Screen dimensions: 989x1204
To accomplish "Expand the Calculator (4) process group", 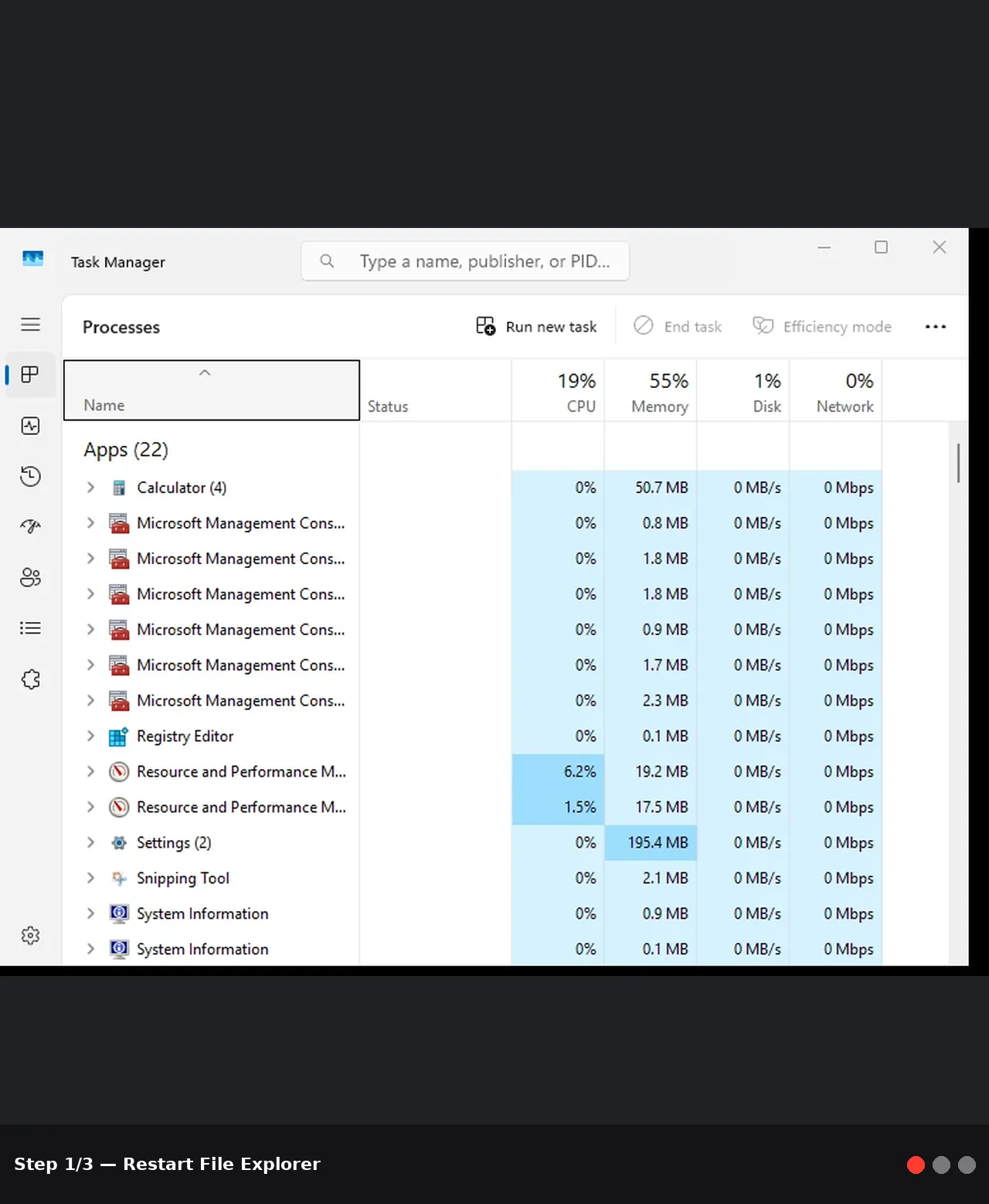I will click(x=90, y=488).
